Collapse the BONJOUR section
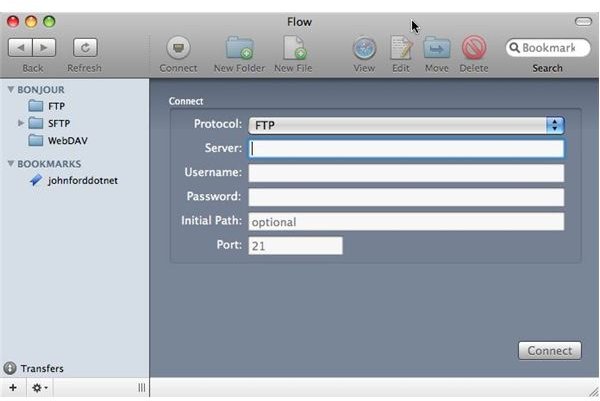This screenshot has height=401, width=600. pyautogui.click(x=11, y=89)
